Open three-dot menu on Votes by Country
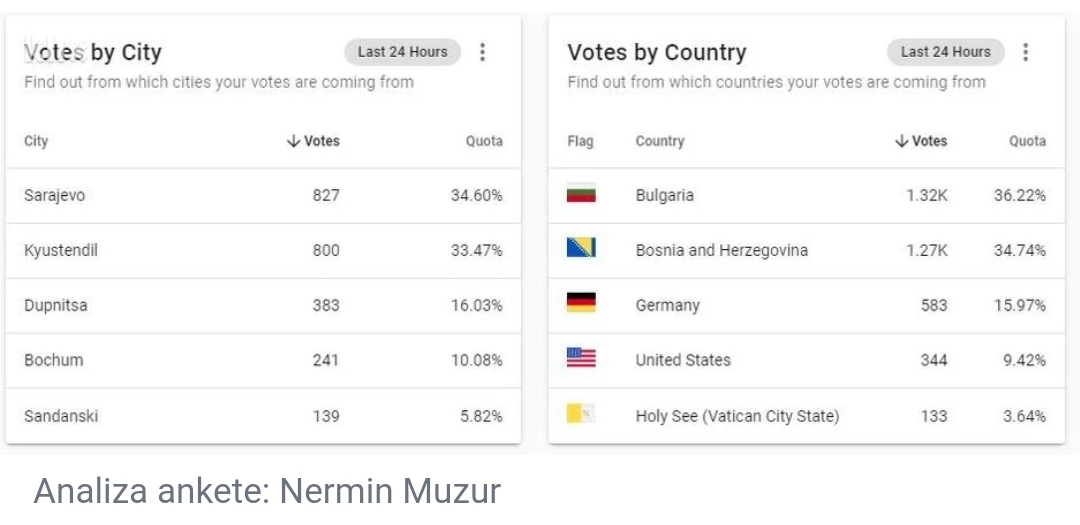This screenshot has width=1080, height=525. coord(1026,52)
